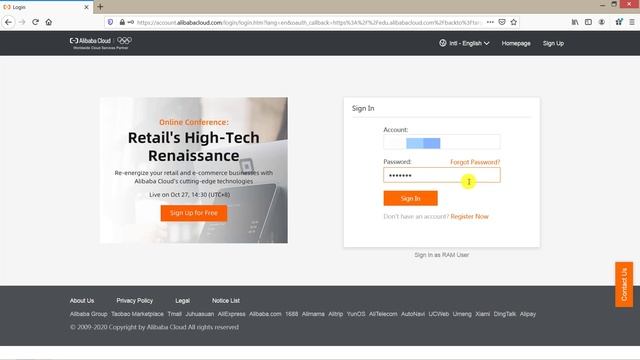Go to Homepage in top navigation
This screenshot has width=640, height=360.
tap(516, 43)
